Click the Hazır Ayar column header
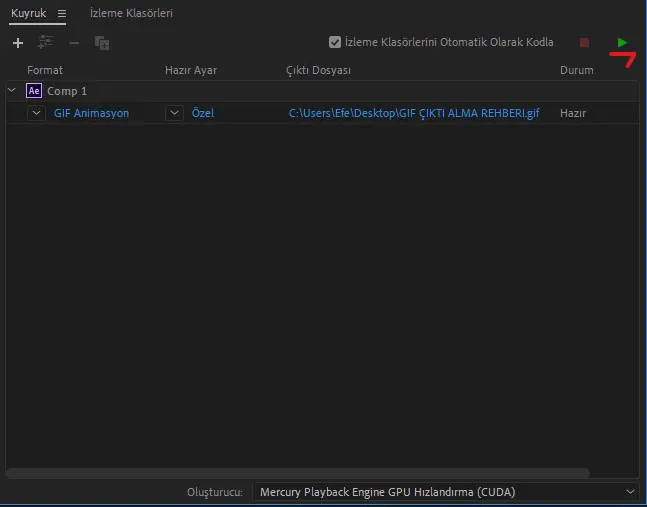 191,70
